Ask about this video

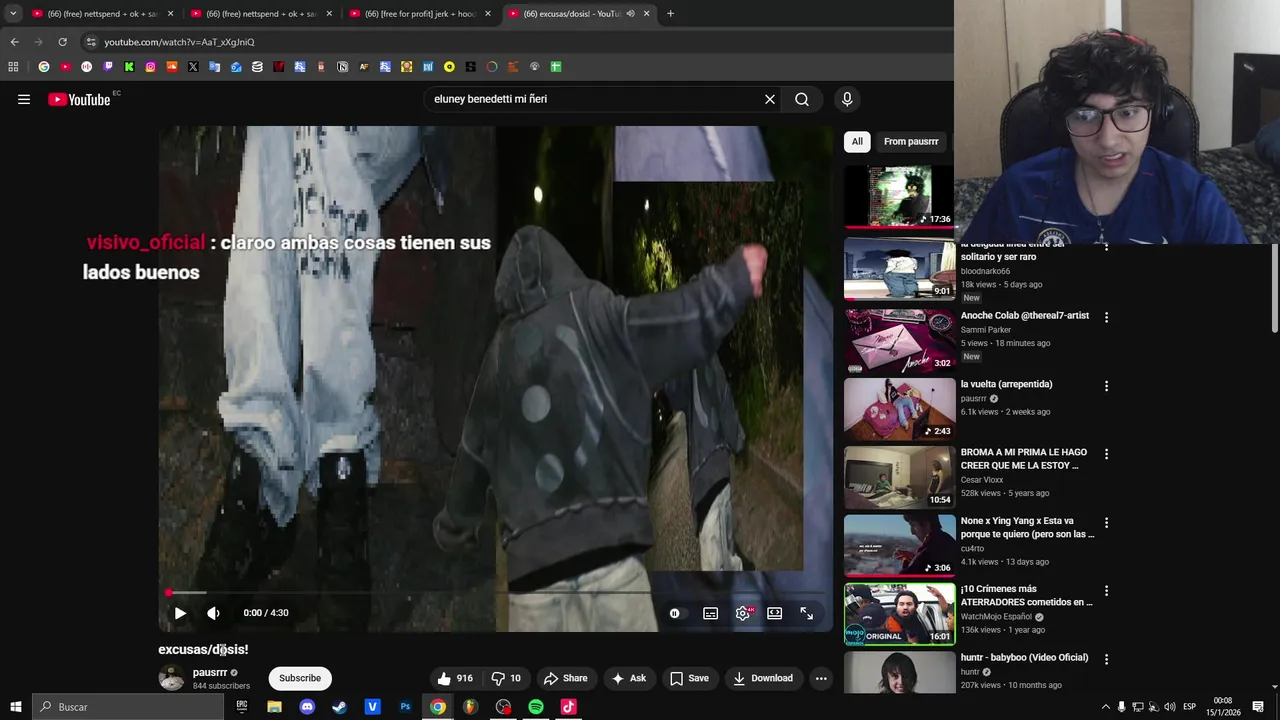[628, 678]
